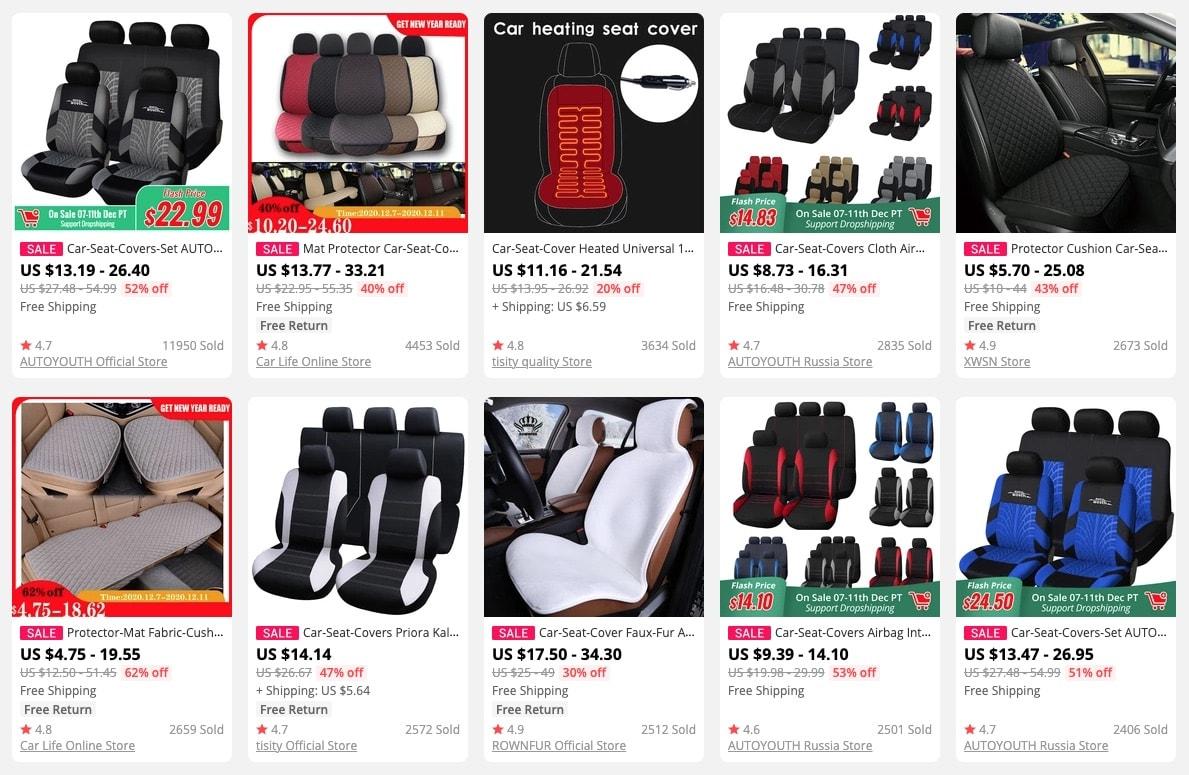1189x775 pixels.
Task: Open the Car-Seat-Cover Heated Universal title
Action: [x=593, y=249]
